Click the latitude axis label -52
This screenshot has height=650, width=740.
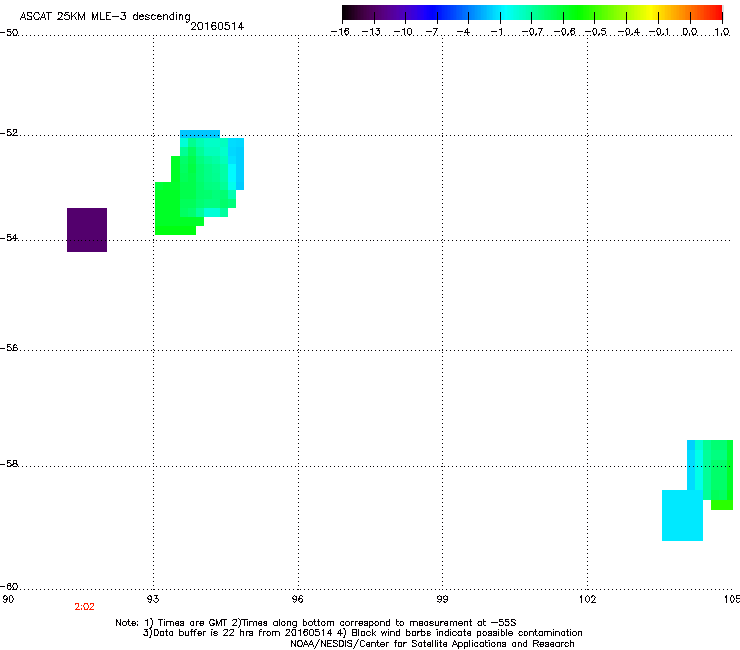[9, 133]
